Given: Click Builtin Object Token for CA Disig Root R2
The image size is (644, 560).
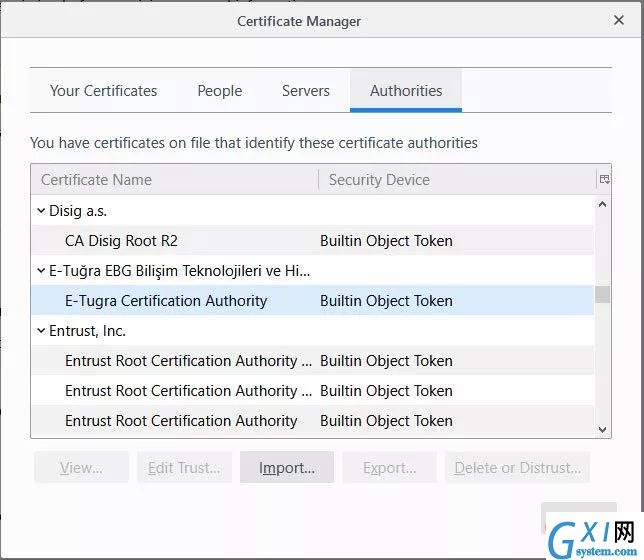Looking at the screenshot, I should coord(386,241).
